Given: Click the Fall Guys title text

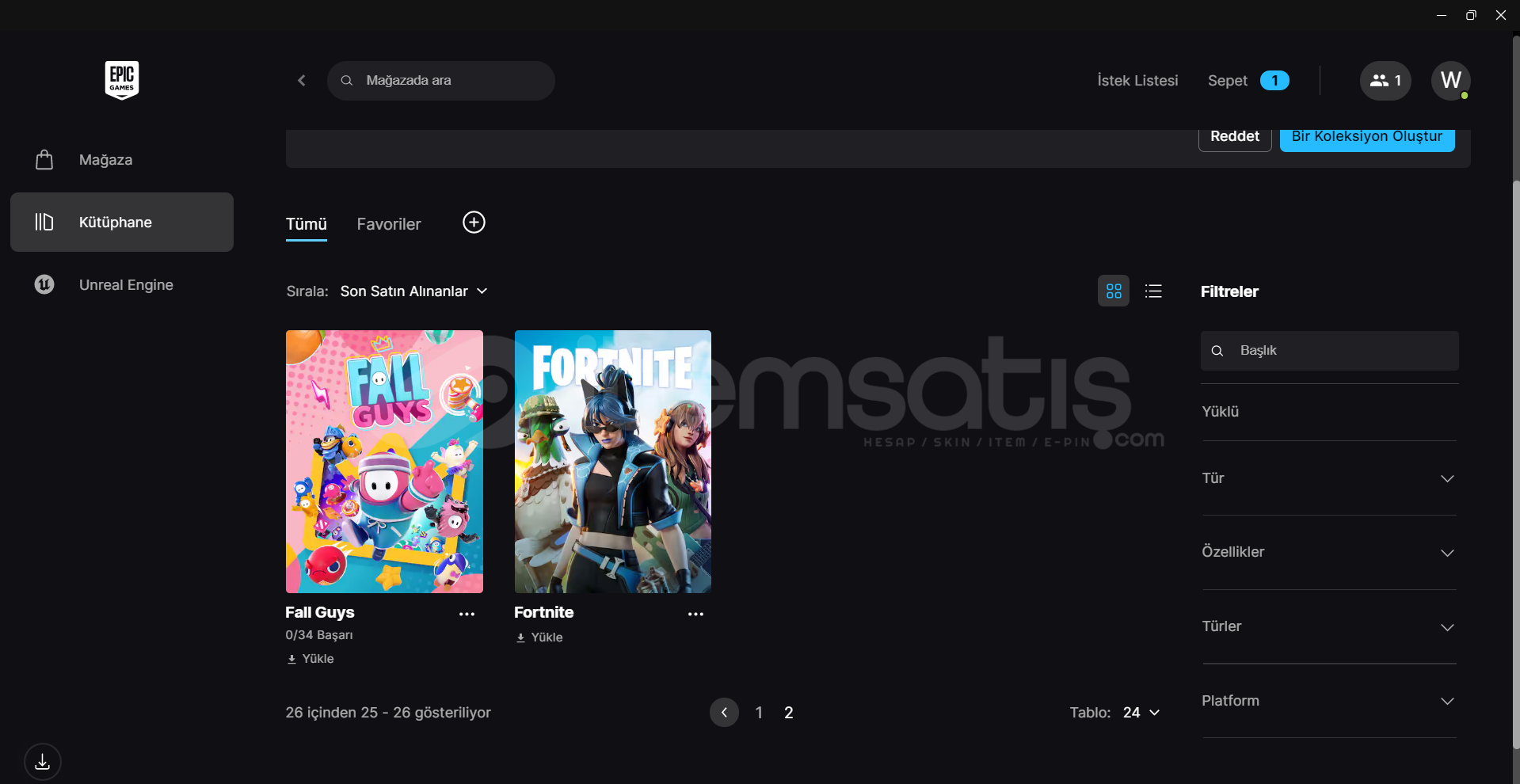Looking at the screenshot, I should pyautogui.click(x=320, y=612).
